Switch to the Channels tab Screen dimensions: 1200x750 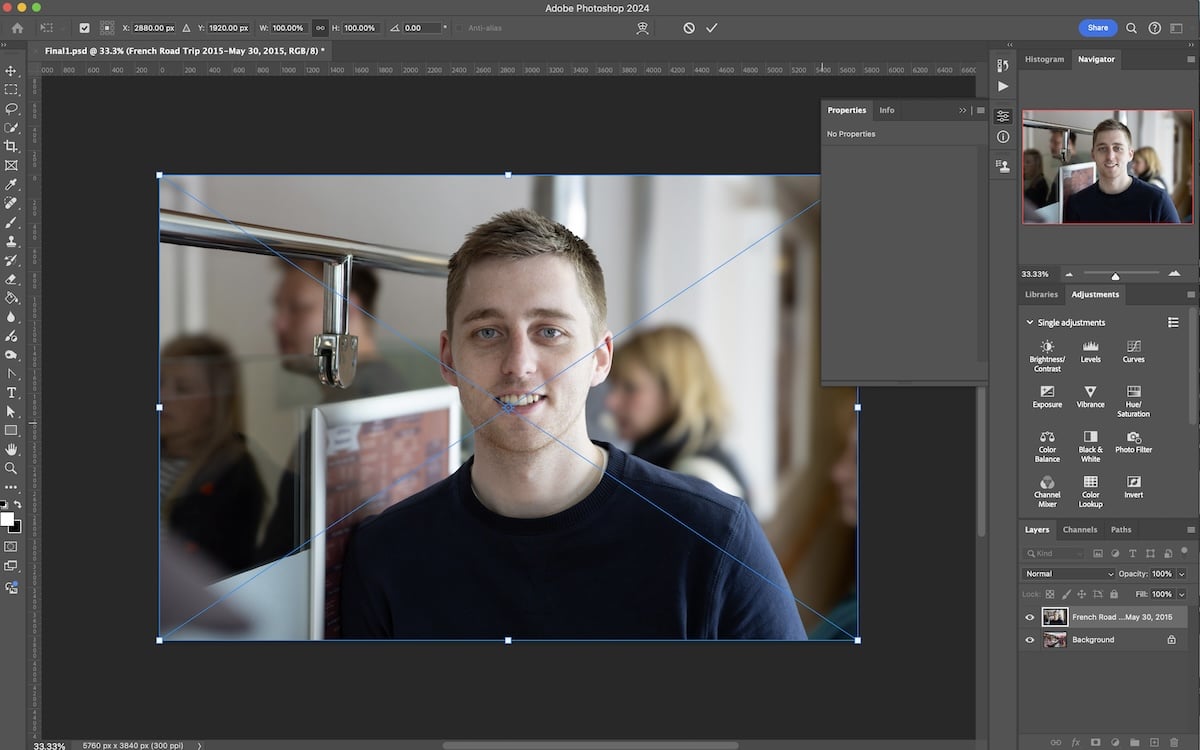(1080, 529)
